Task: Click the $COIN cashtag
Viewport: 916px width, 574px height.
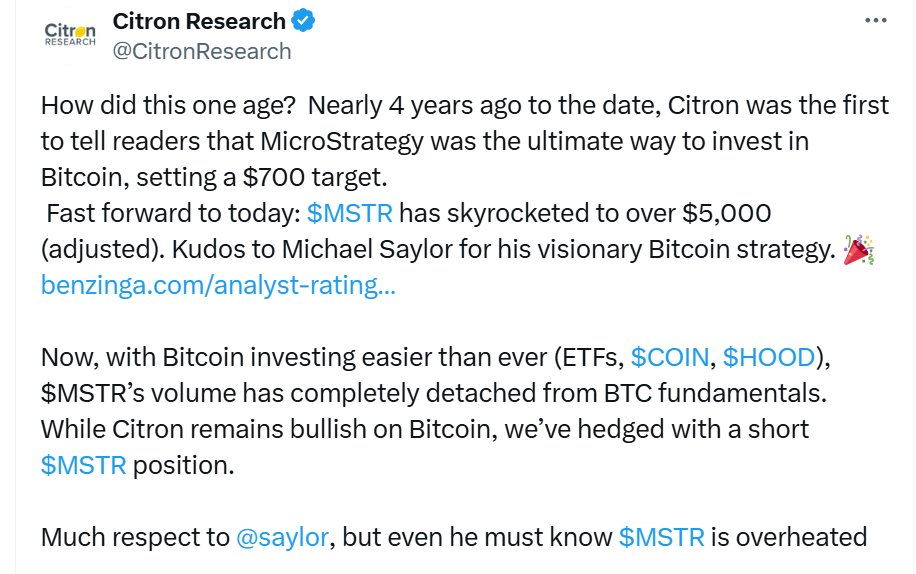Action: point(670,357)
